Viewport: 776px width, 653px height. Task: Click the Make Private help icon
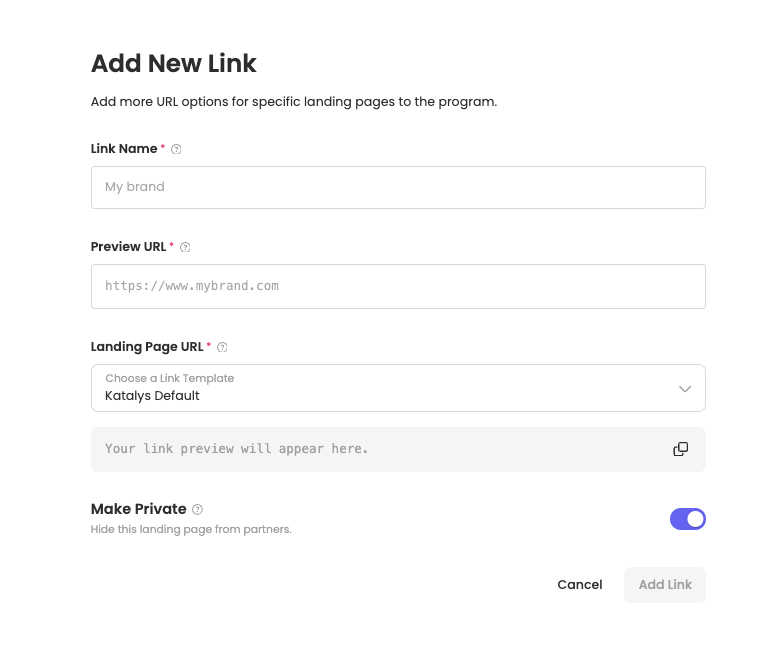197,510
